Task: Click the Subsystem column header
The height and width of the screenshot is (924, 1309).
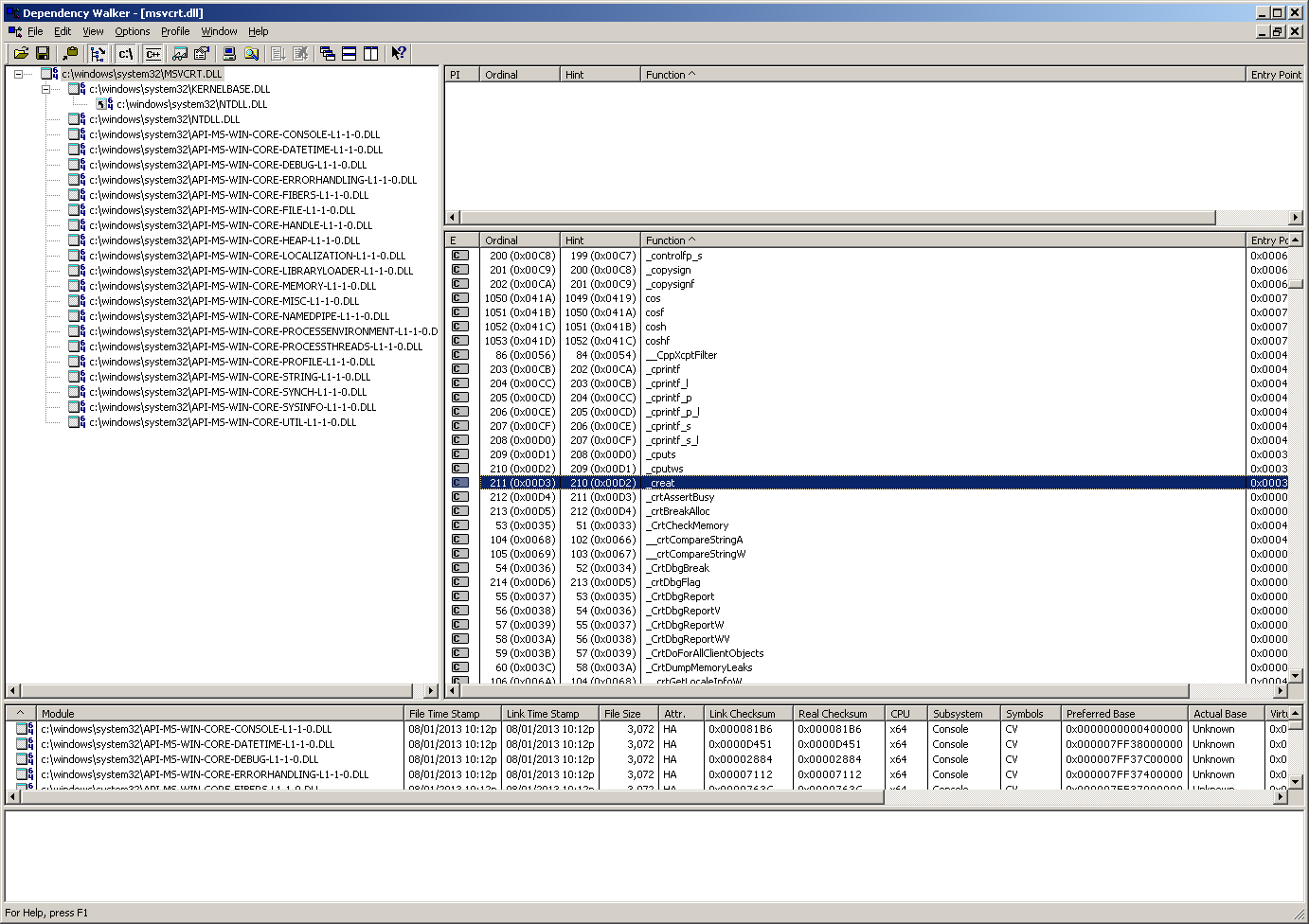Action: (x=964, y=714)
